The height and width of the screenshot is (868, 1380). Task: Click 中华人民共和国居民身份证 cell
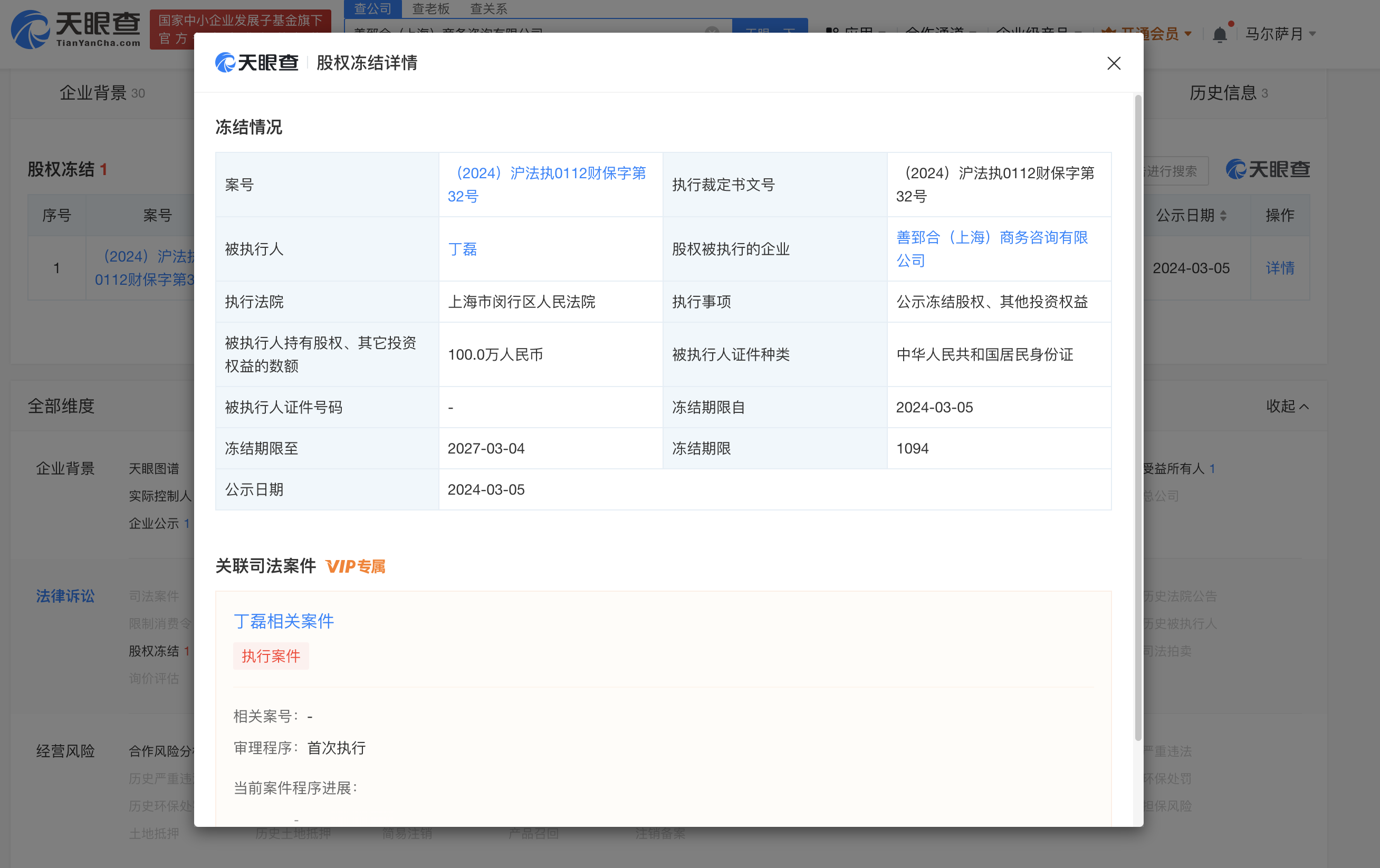[999, 354]
